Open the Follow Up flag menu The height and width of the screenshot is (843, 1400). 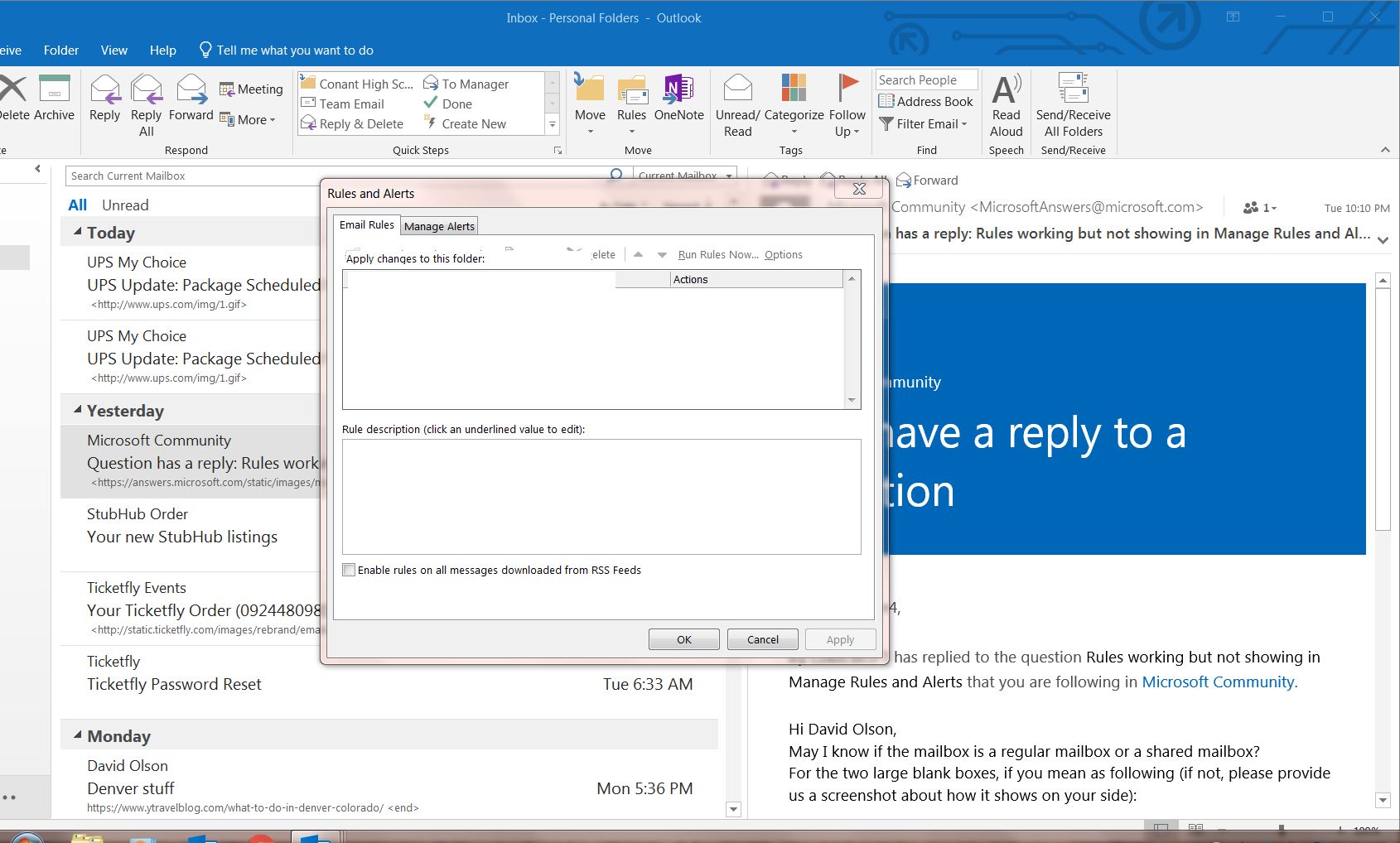click(847, 105)
